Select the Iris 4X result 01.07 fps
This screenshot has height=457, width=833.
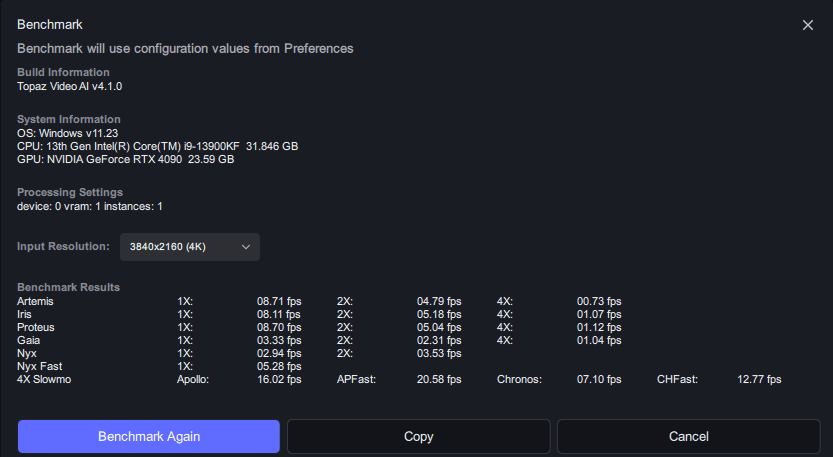(x=599, y=315)
